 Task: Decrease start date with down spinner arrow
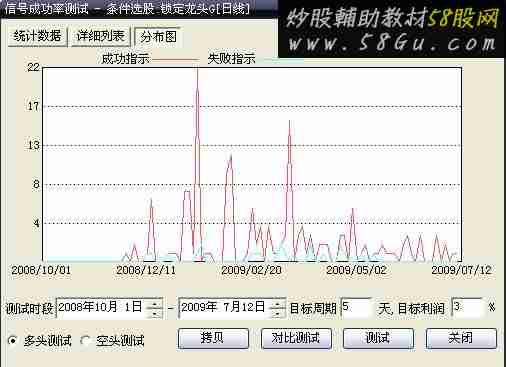click(155, 313)
